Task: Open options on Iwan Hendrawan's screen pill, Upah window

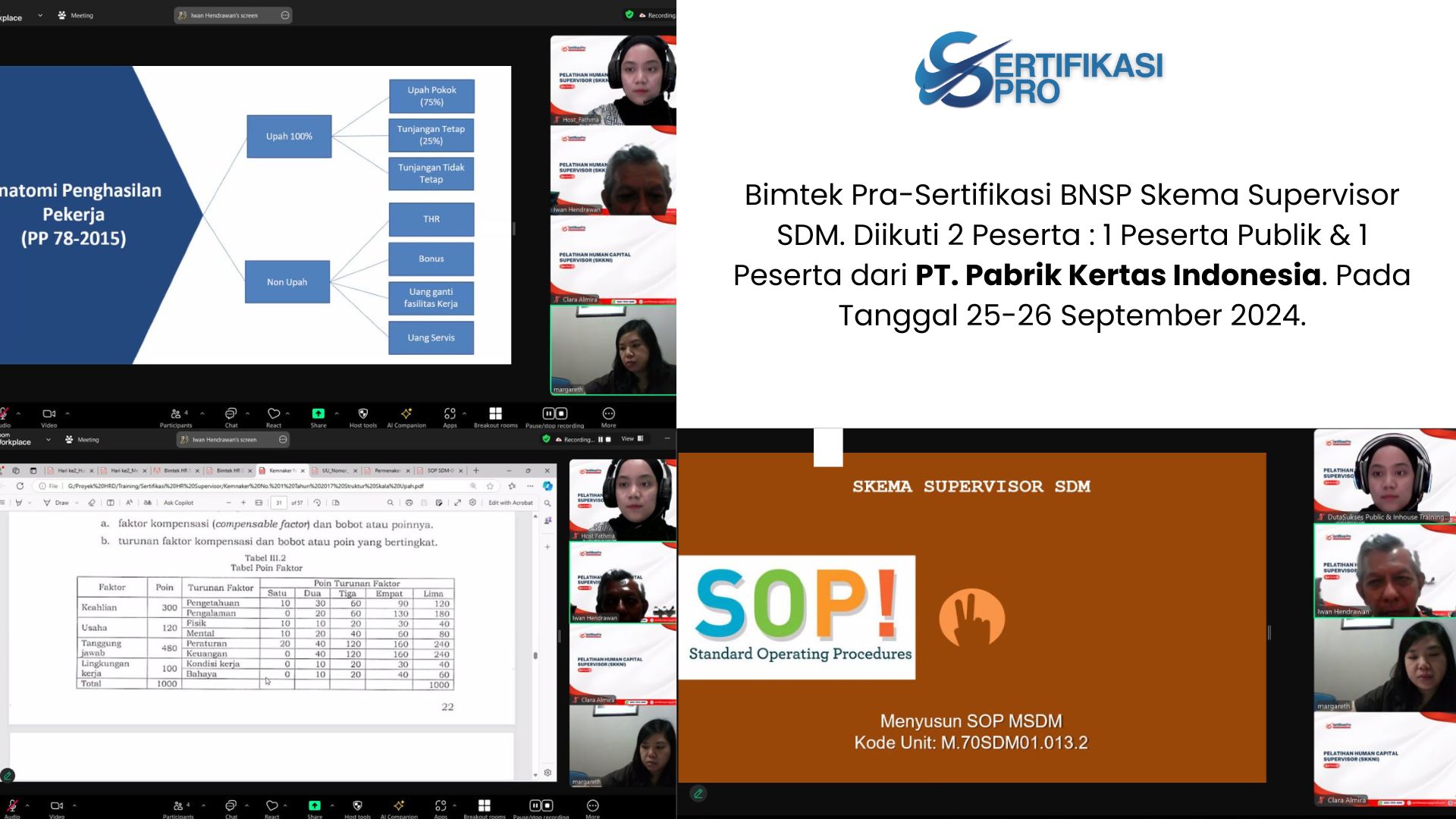Action: (285, 15)
